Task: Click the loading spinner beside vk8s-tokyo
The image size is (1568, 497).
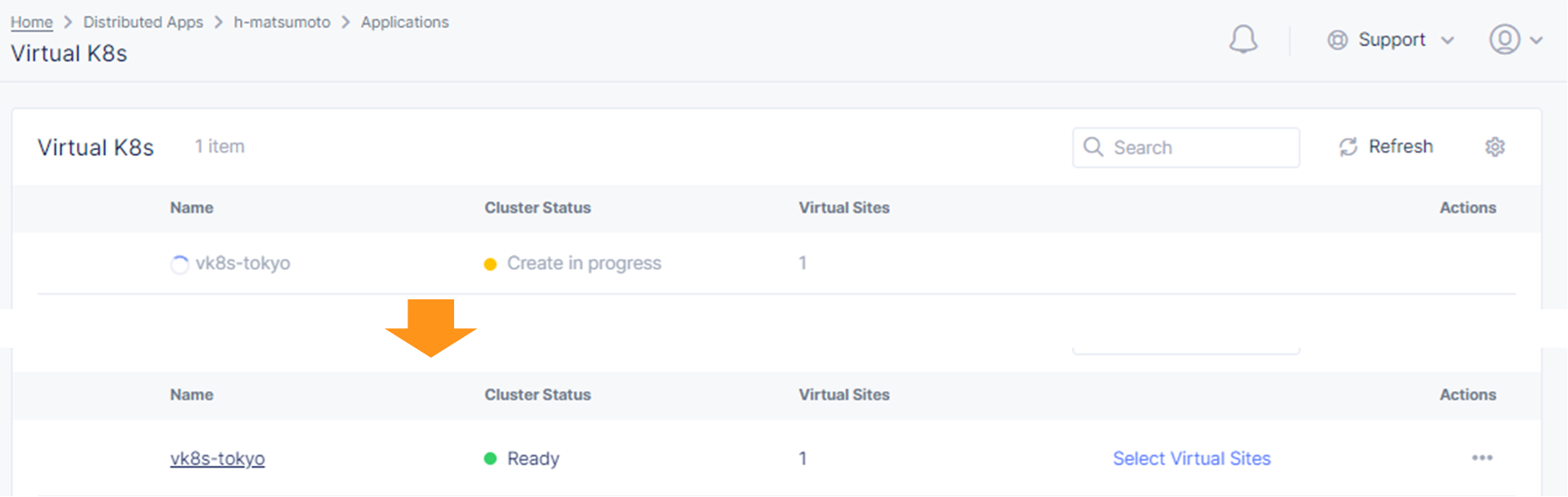Action: (x=179, y=264)
